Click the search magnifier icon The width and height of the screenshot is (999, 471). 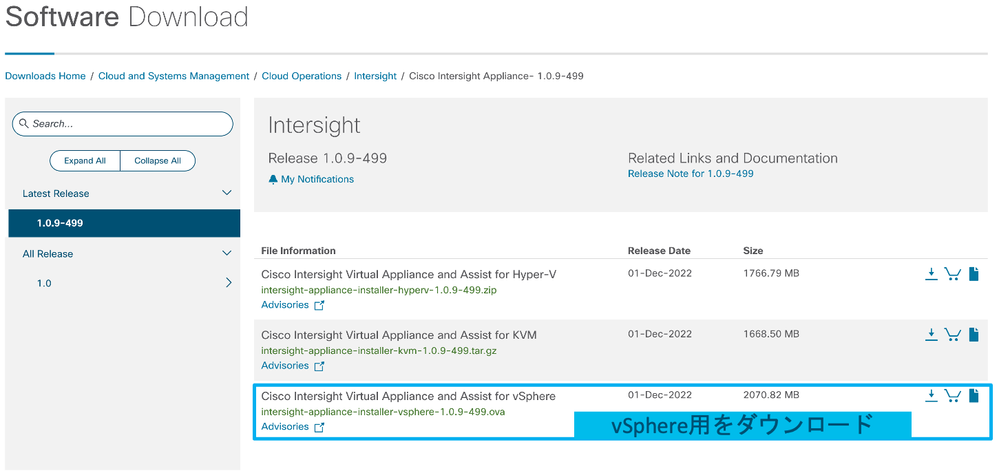point(24,124)
